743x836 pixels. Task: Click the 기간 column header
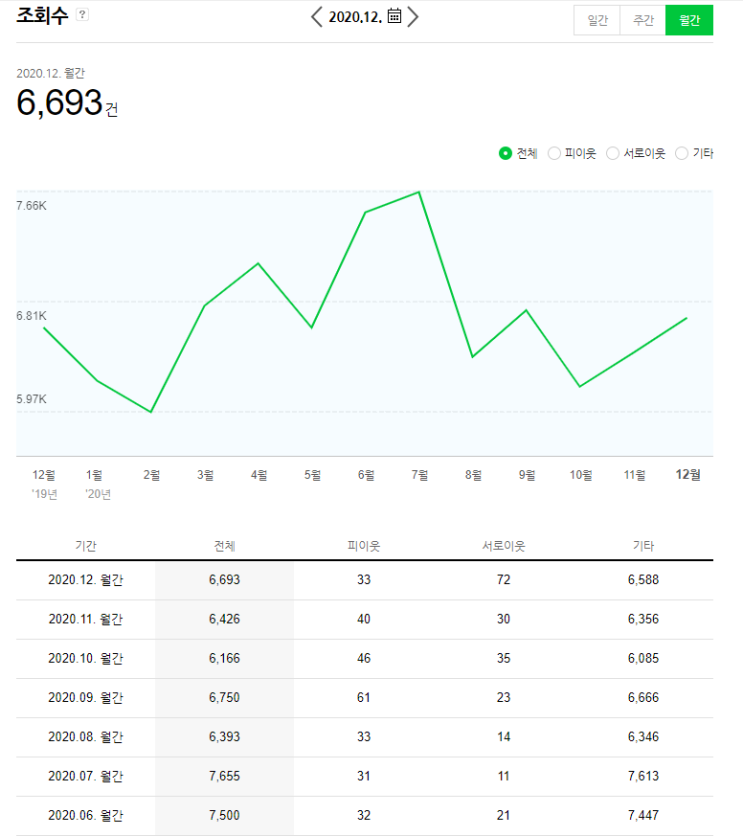(x=86, y=546)
